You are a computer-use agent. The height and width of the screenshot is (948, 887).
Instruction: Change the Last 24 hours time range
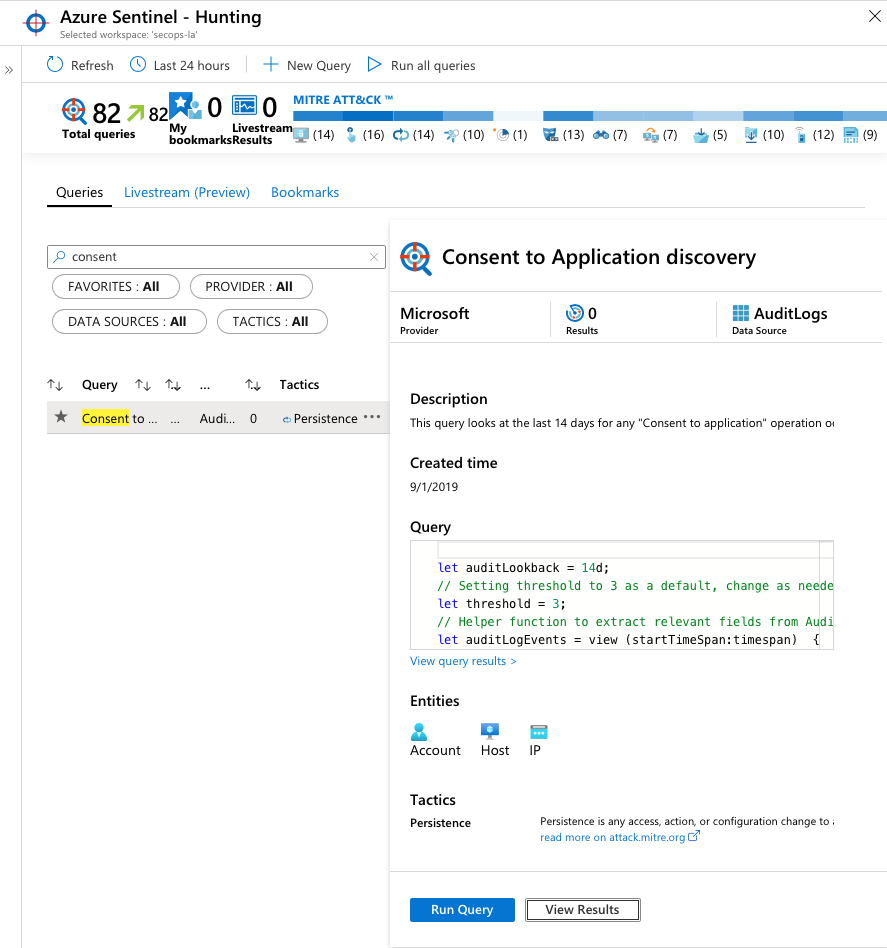click(180, 65)
